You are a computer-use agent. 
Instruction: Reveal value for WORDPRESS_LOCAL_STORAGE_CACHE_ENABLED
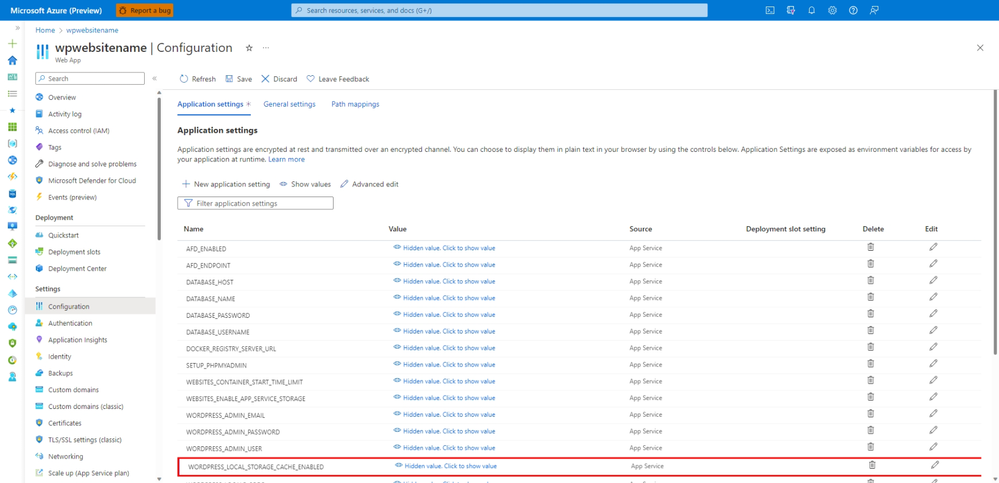click(x=445, y=466)
